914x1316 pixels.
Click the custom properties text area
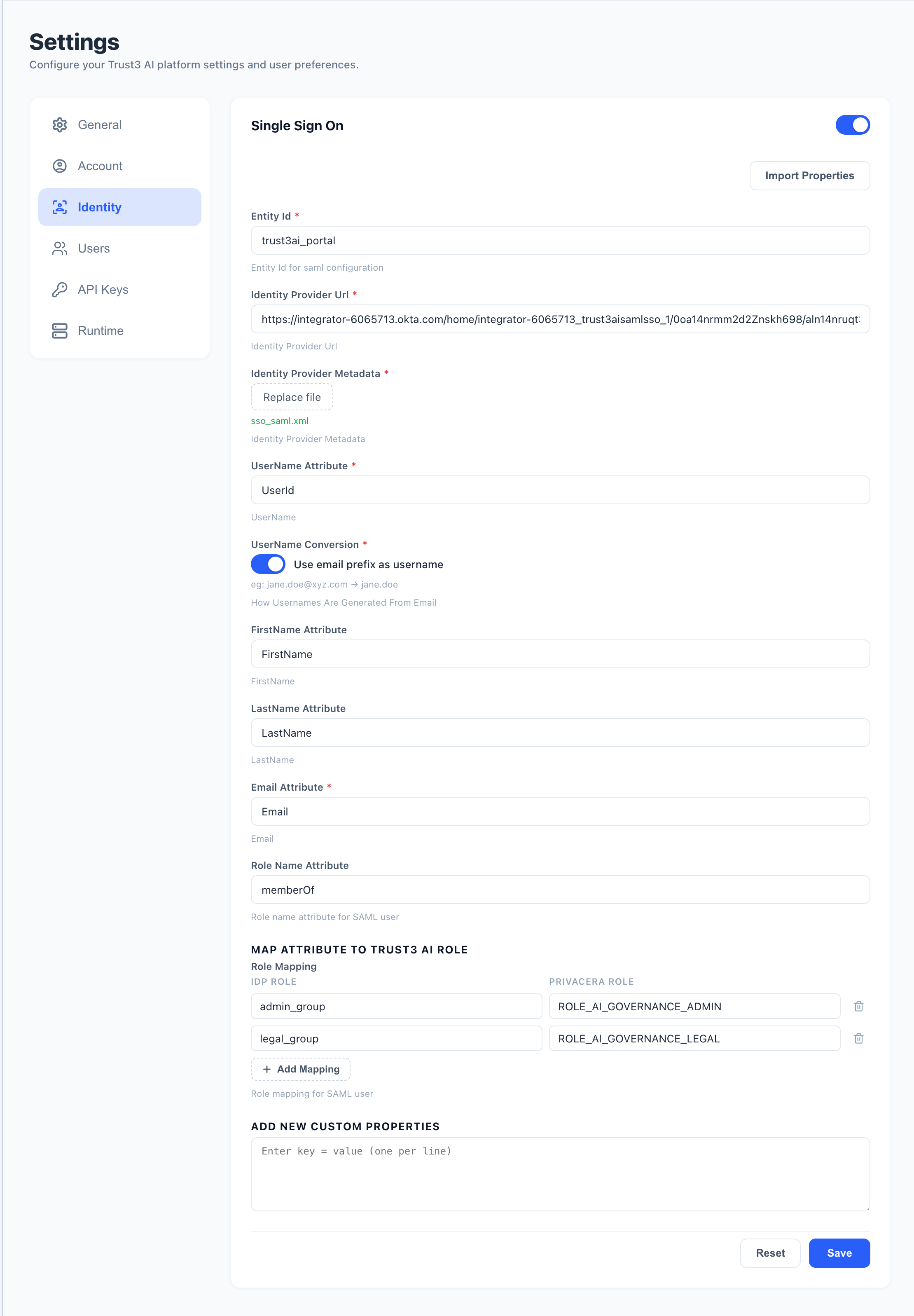[x=560, y=1175]
